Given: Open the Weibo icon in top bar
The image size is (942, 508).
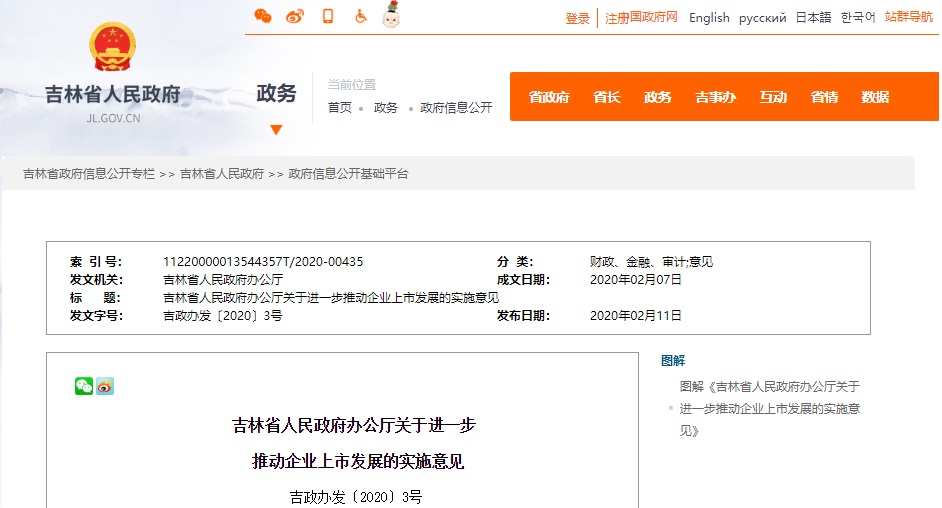Looking at the screenshot, I should tap(294, 16).
